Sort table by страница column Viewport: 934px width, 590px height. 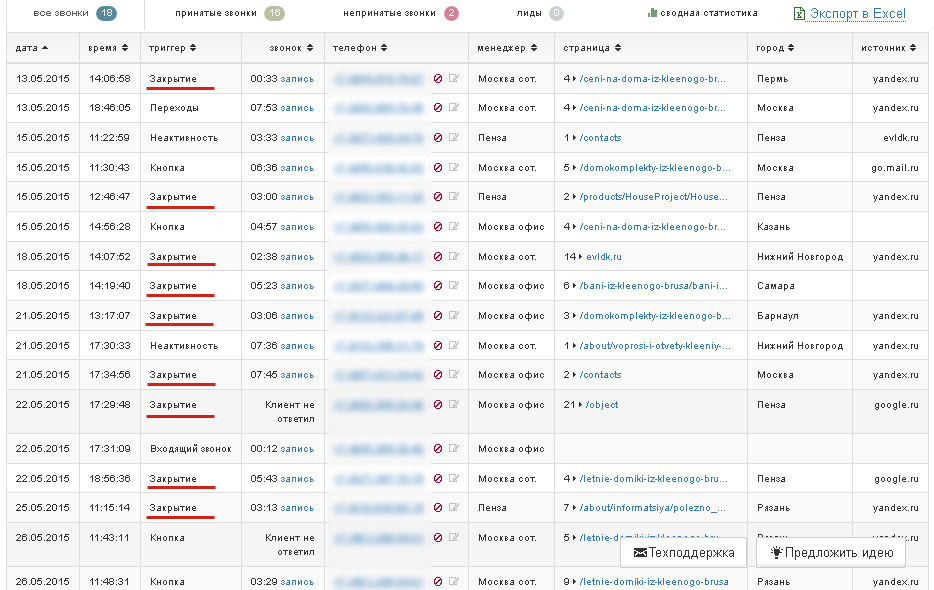point(592,48)
